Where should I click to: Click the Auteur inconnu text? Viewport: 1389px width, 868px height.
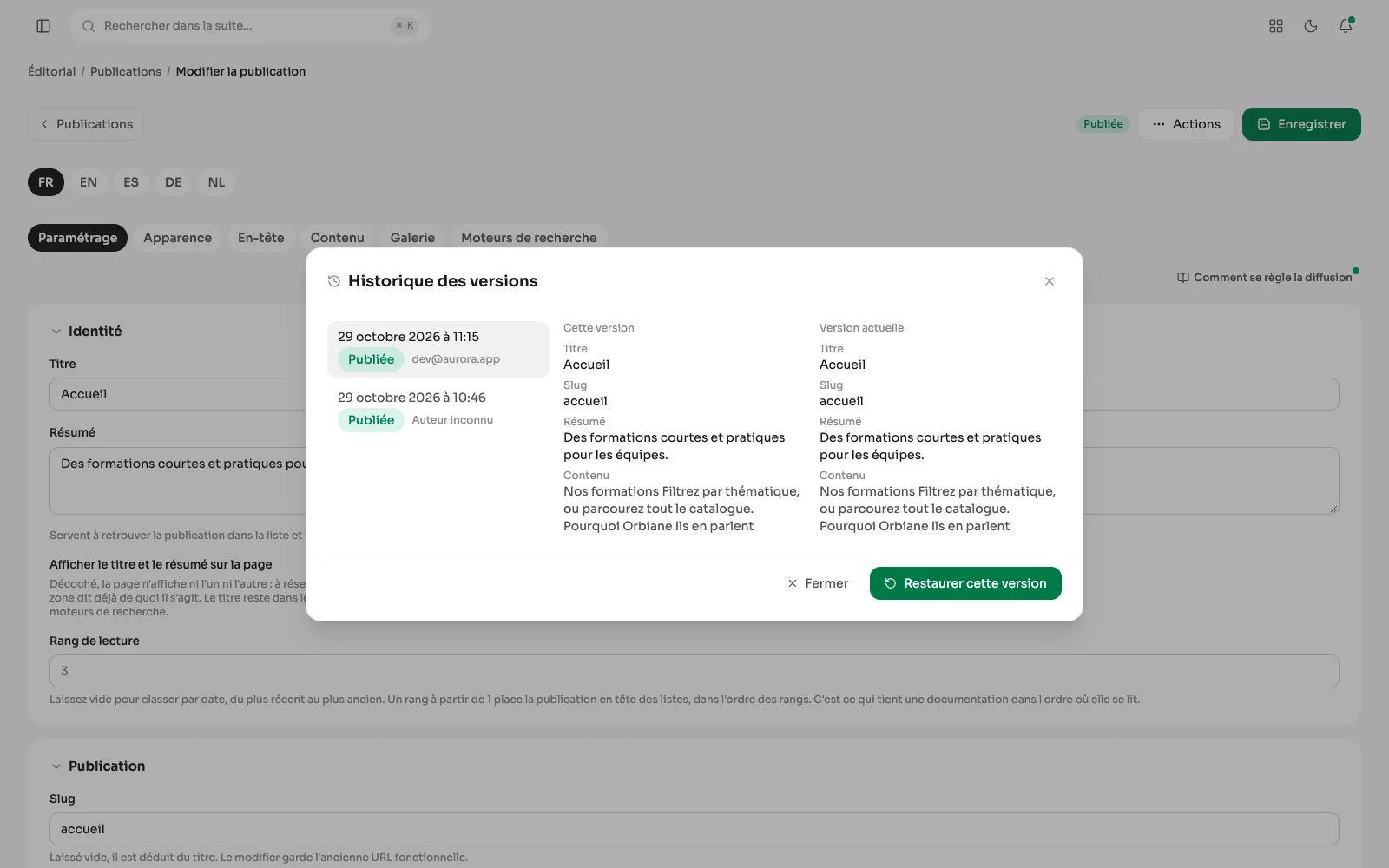click(x=452, y=420)
